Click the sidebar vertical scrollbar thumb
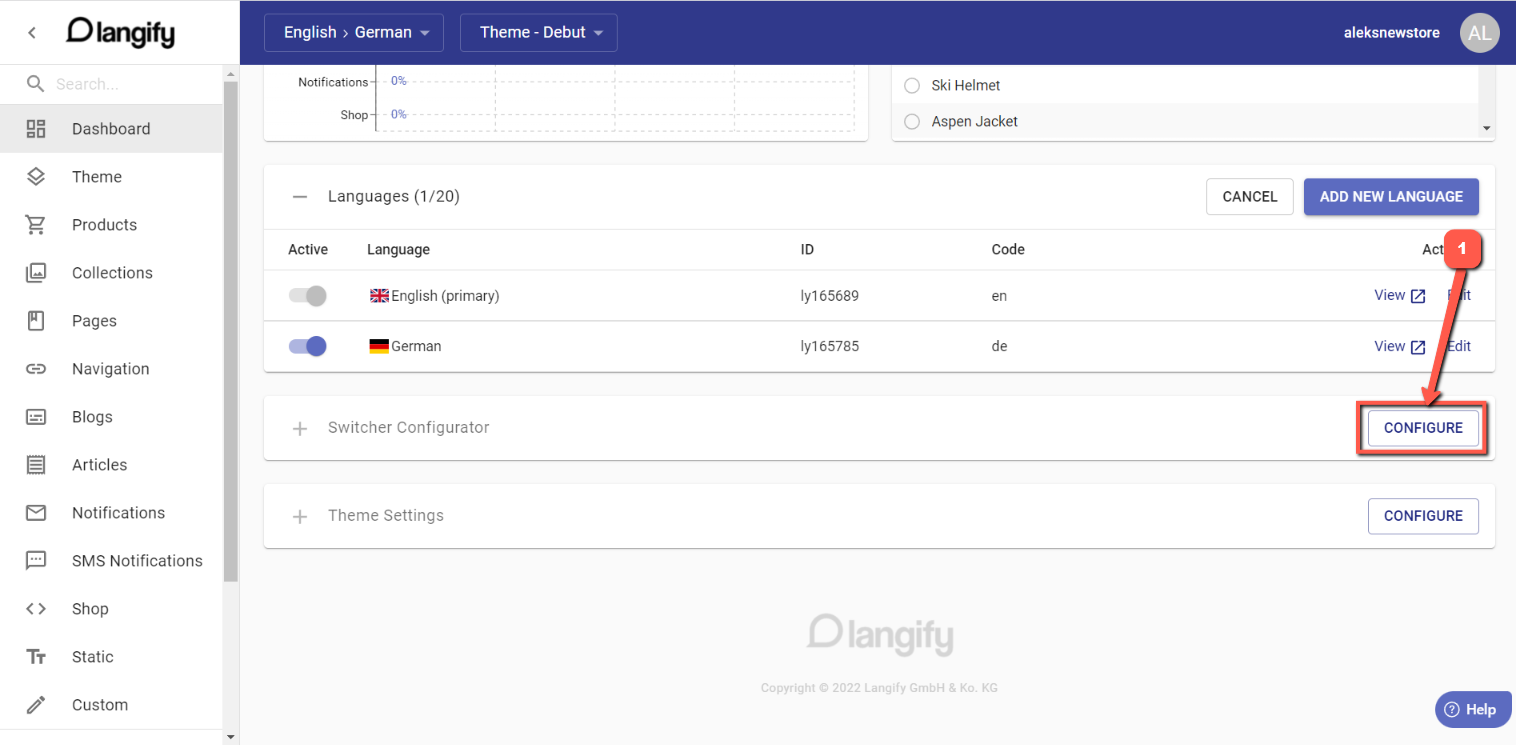Image resolution: width=1516 pixels, height=745 pixels. pos(232,331)
